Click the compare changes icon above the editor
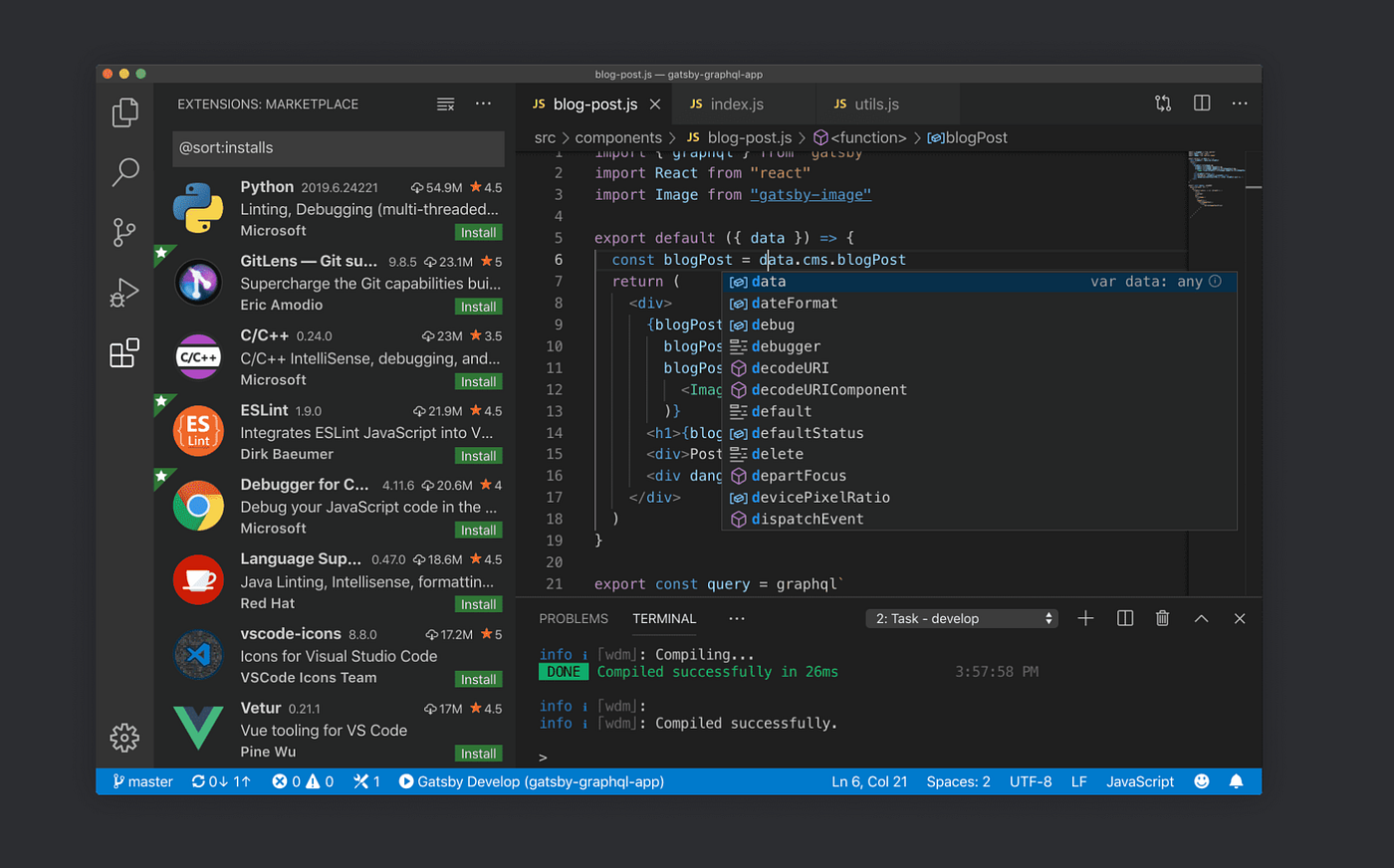The width and height of the screenshot is (1394, 868). [1162, 103]
